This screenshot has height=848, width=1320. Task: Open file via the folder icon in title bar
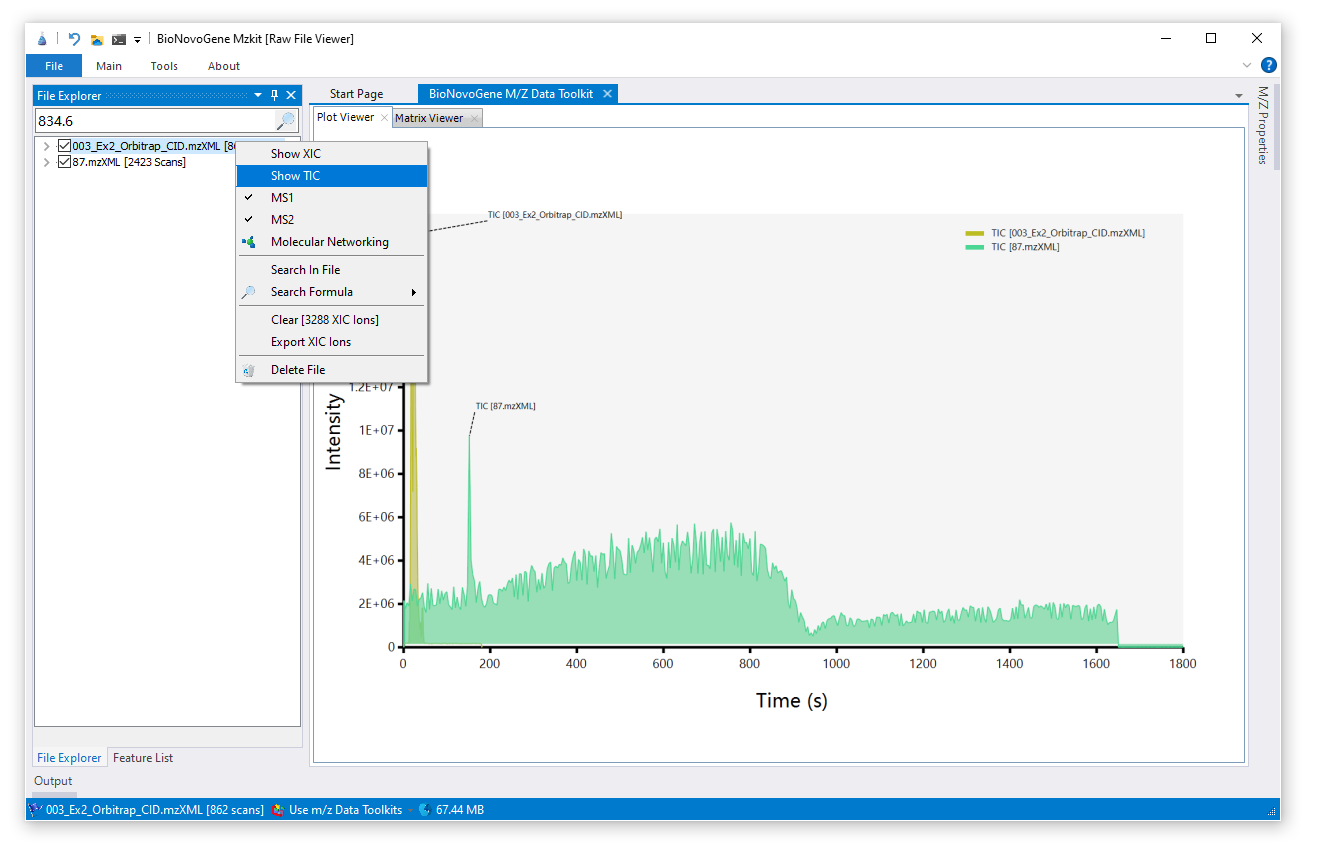(97, 40)
